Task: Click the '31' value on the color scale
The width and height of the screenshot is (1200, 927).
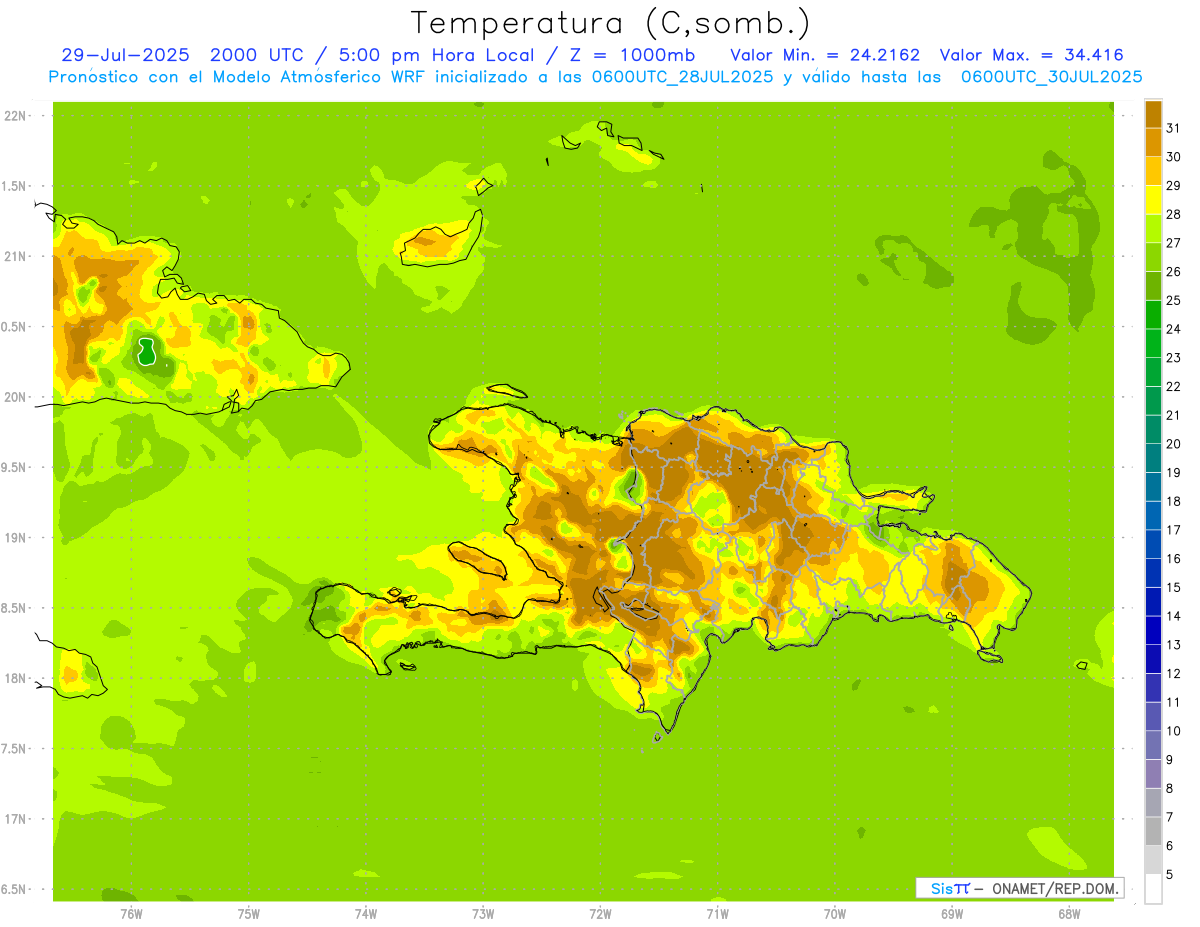Action: pos(1174,127)
